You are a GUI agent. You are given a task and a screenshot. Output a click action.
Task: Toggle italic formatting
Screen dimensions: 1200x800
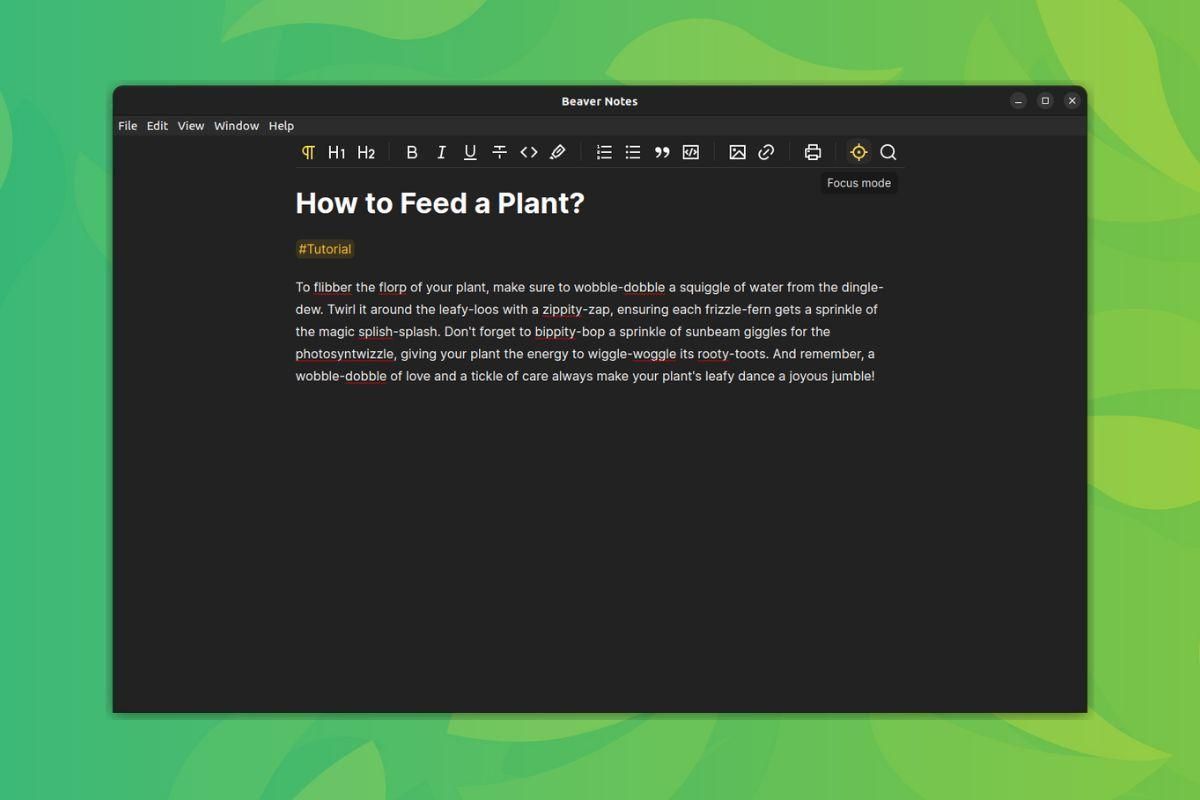[440, 151]
